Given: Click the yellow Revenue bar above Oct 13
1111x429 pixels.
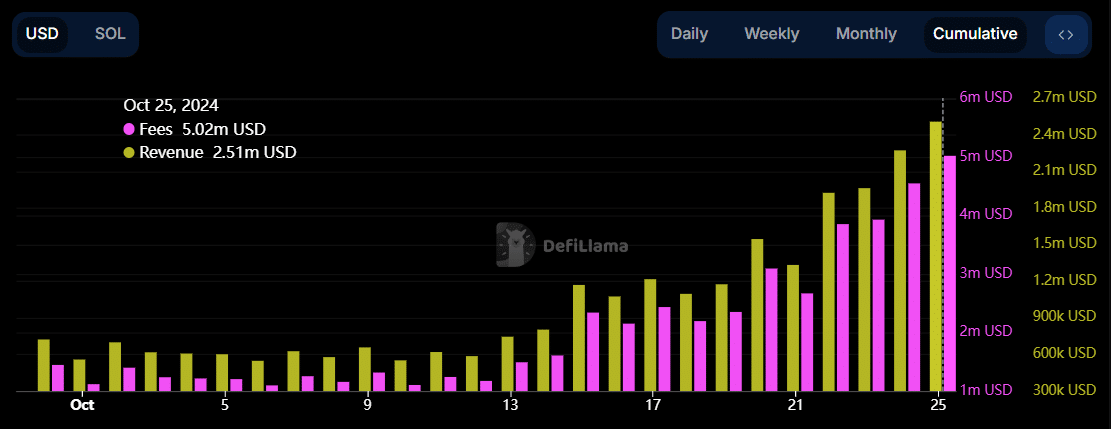Looking at the screenshot, I should pos(507,363).
